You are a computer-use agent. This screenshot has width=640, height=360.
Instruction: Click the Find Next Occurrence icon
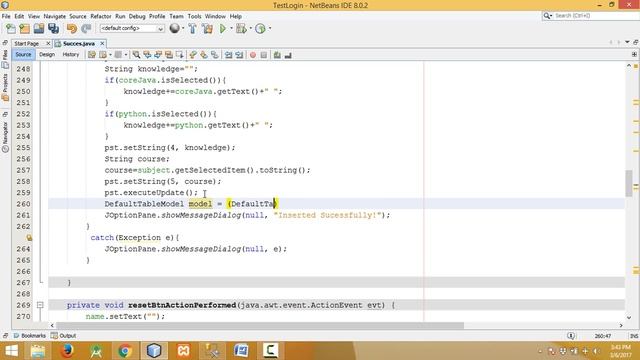pyautogui.click(x=158, y=55)
